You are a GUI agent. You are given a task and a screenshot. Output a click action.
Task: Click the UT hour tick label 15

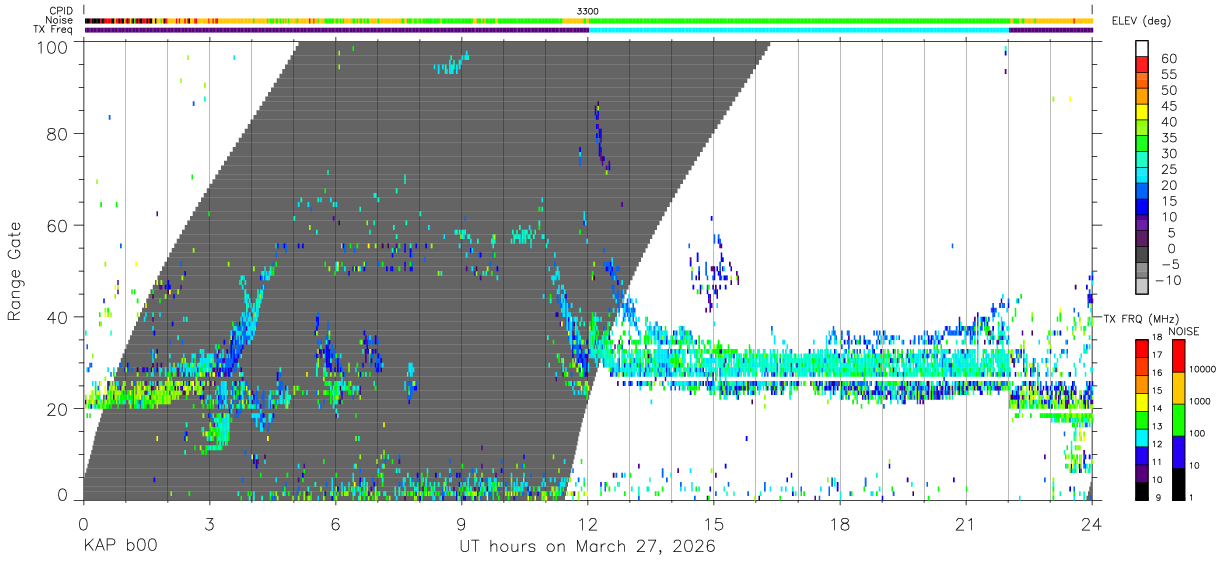tap(713, 523)
